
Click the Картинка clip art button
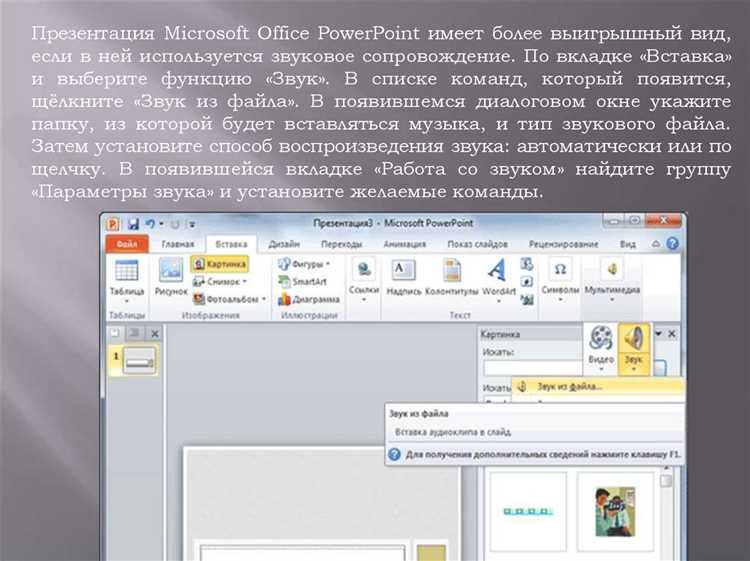point(220,264)
